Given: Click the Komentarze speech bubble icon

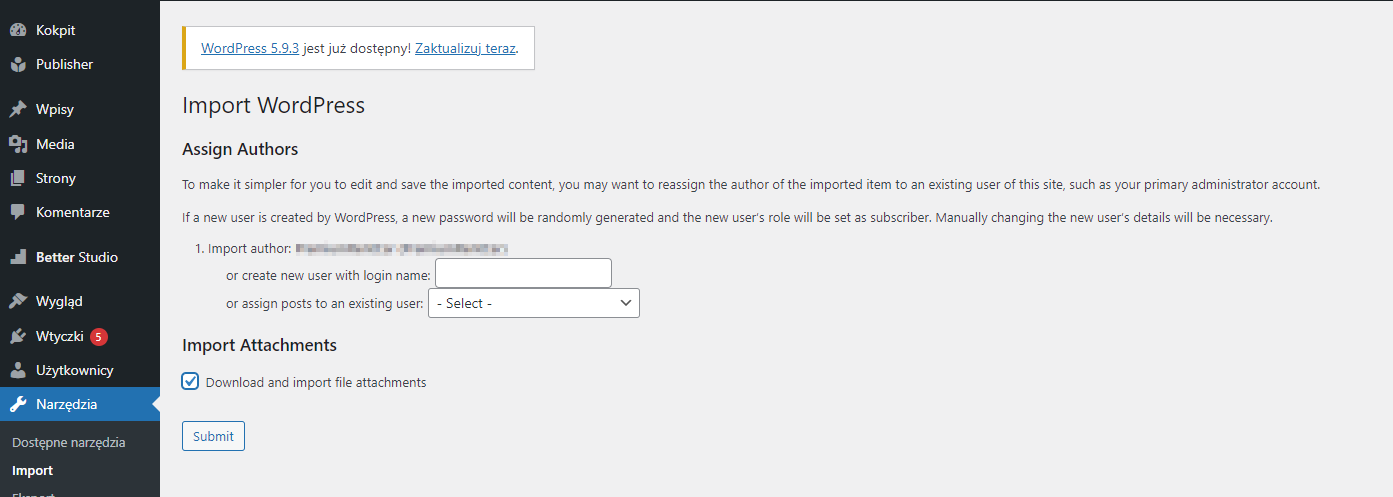Looking at the screenshot, I should pos(18,212).
